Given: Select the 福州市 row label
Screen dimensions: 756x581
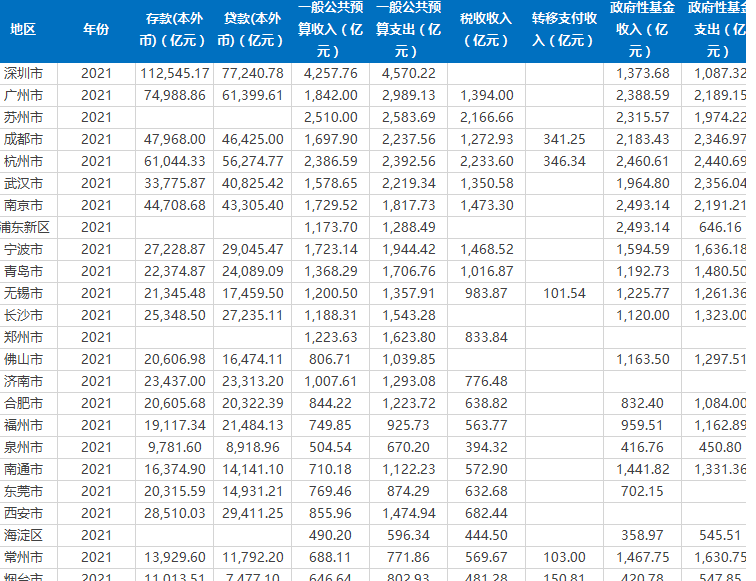Looking at the screenshot, I should (x=23, y=426).
